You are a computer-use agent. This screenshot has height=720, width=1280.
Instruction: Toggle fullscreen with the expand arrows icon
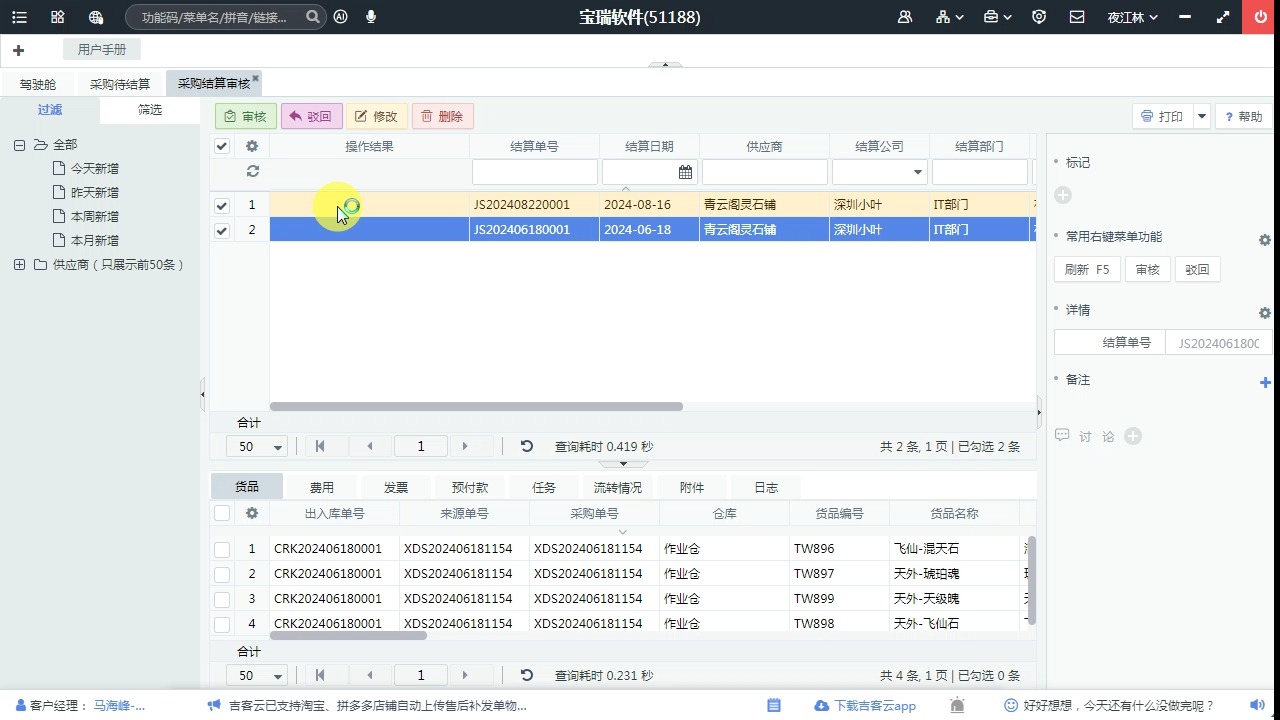pyautogui.click(x=1222, y=17)
